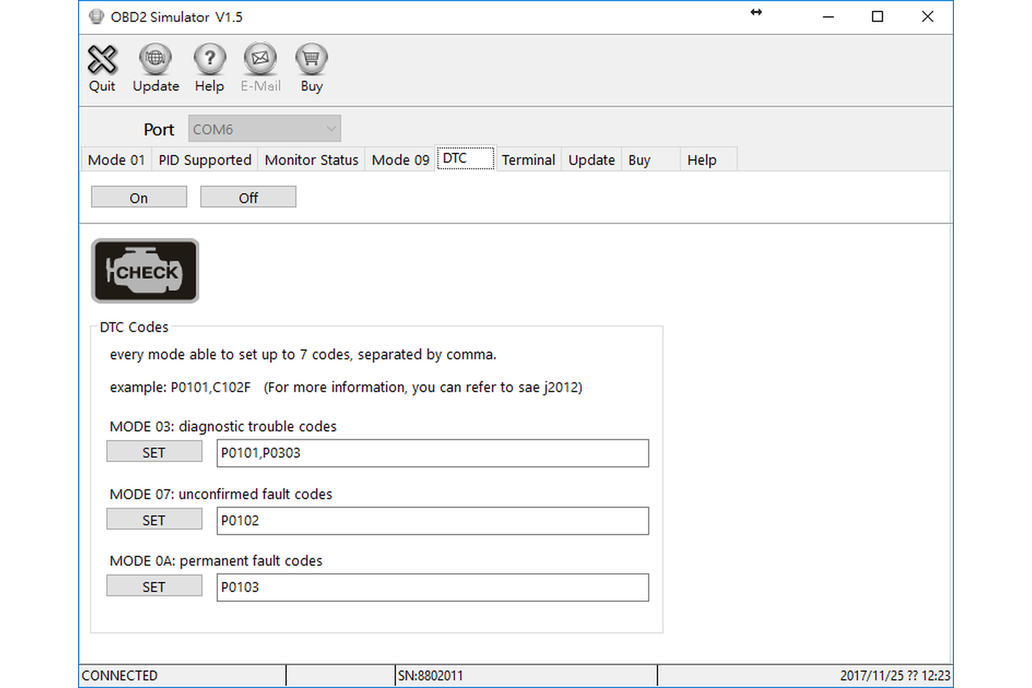The image size is (1032, 688).
Task: Click the permanent fault codes field P0103
Action: pyautogui.click(x=432, y=587)
